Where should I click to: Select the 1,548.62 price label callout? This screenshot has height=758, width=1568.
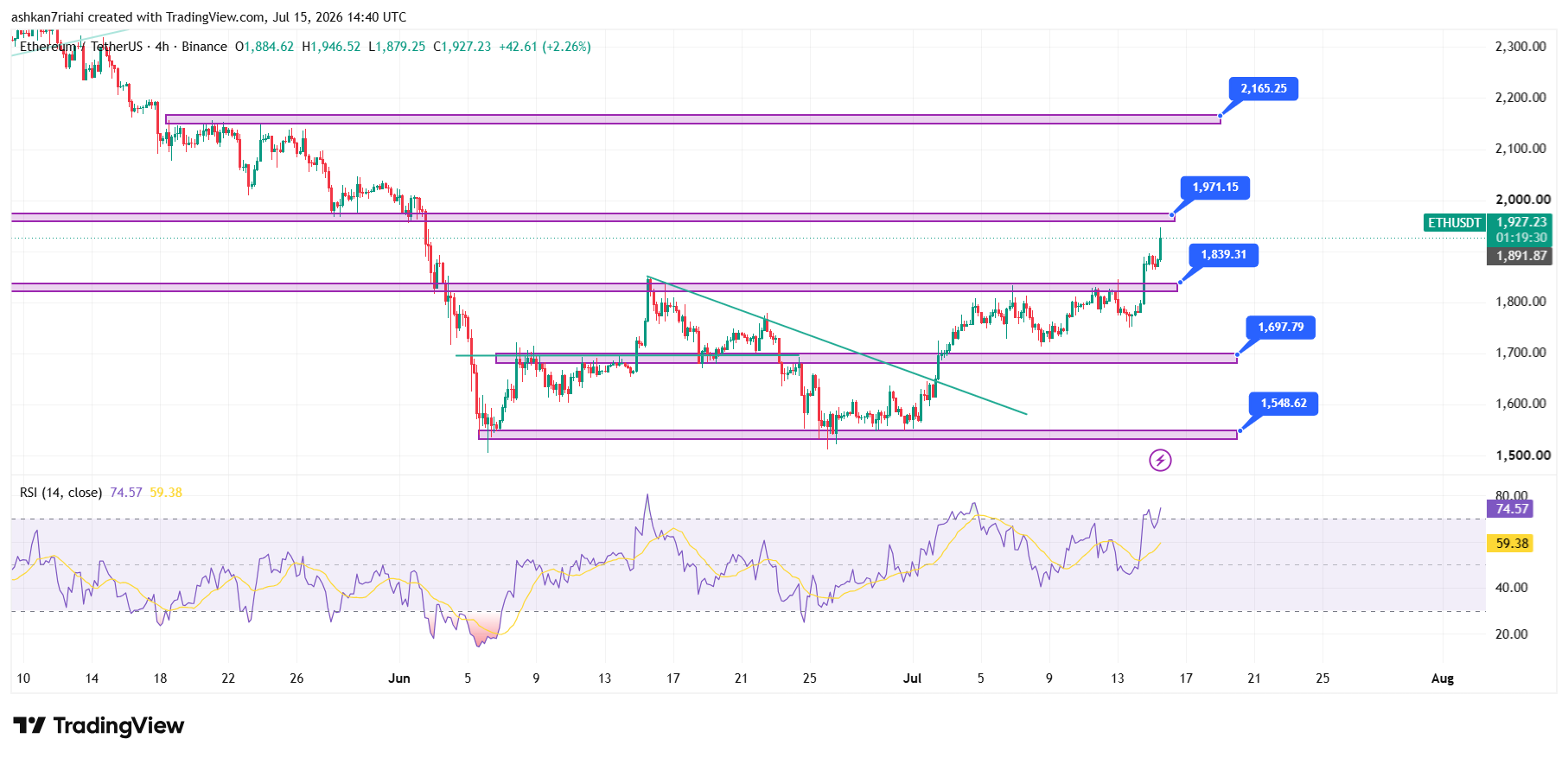point(1284,404)
